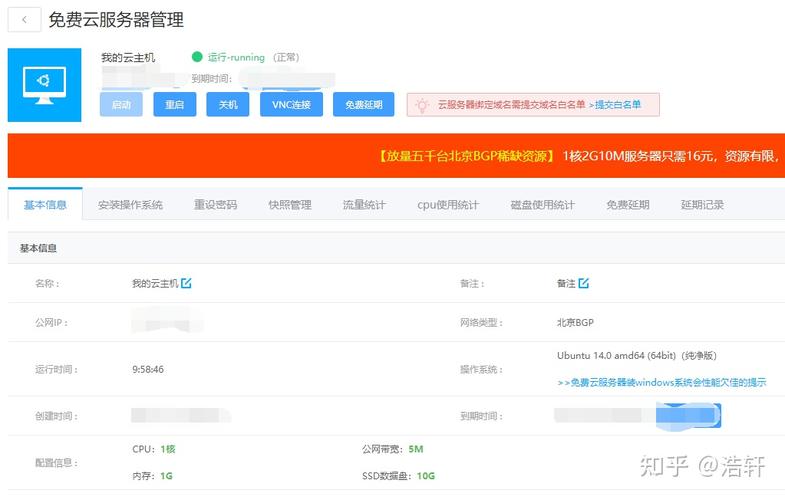785x500 pixels.
Task: Open the 流量统计 tab
Action: [x=364, y=205]
